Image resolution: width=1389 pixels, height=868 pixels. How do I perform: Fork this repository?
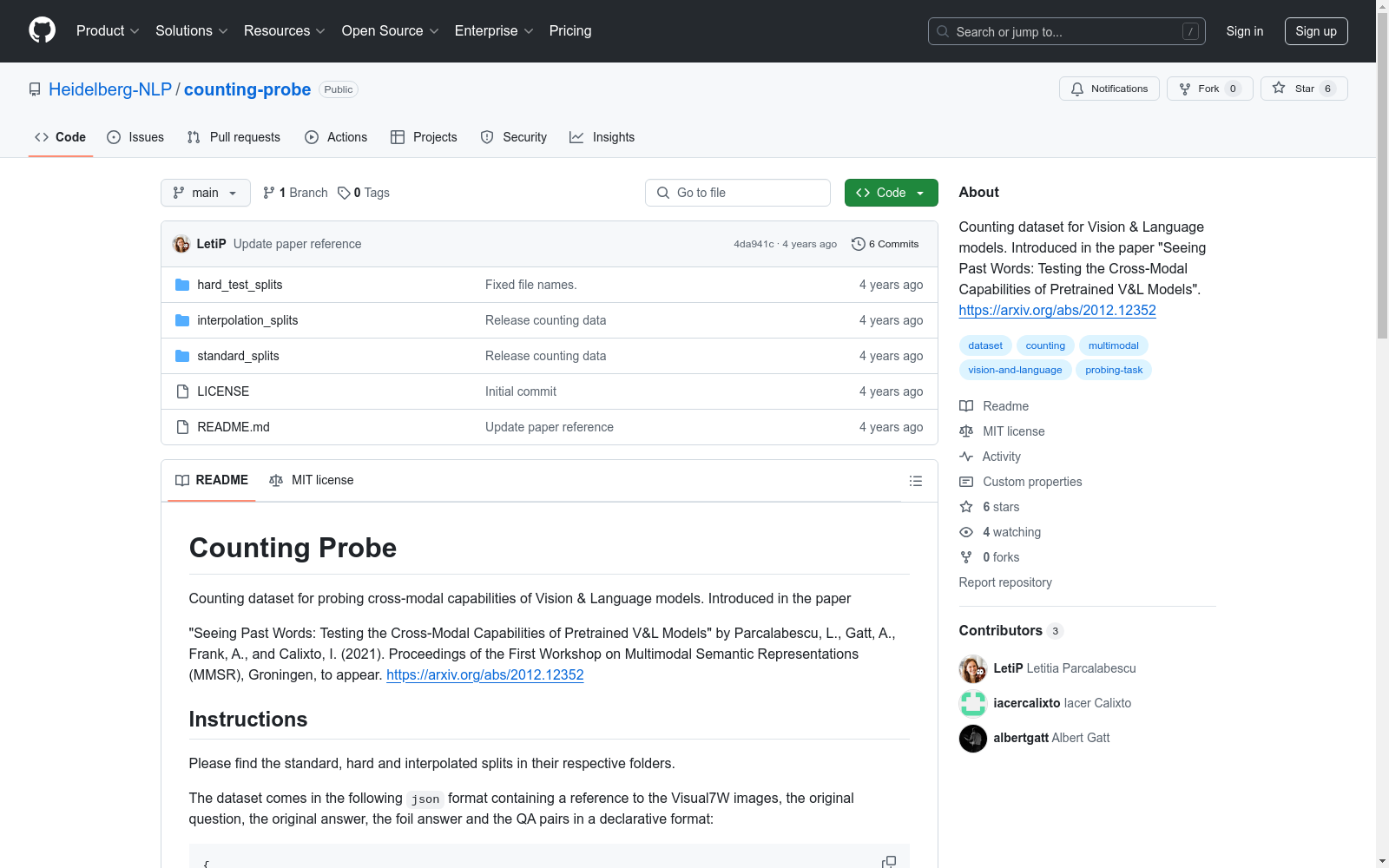pyautogui.click(x=1210, y=89)
